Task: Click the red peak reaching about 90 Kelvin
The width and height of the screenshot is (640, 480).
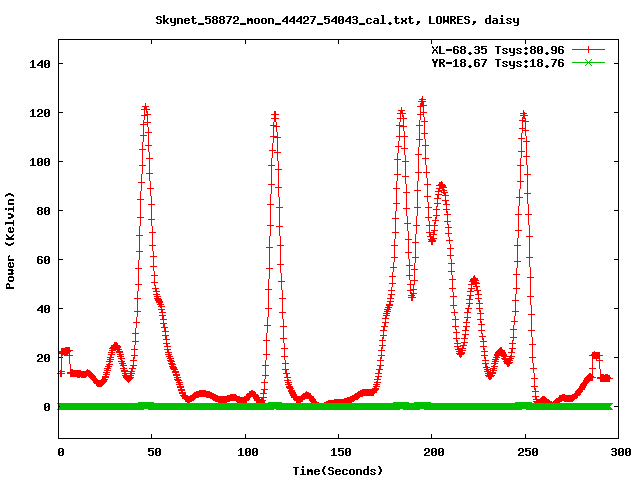Action: [441, 186]
